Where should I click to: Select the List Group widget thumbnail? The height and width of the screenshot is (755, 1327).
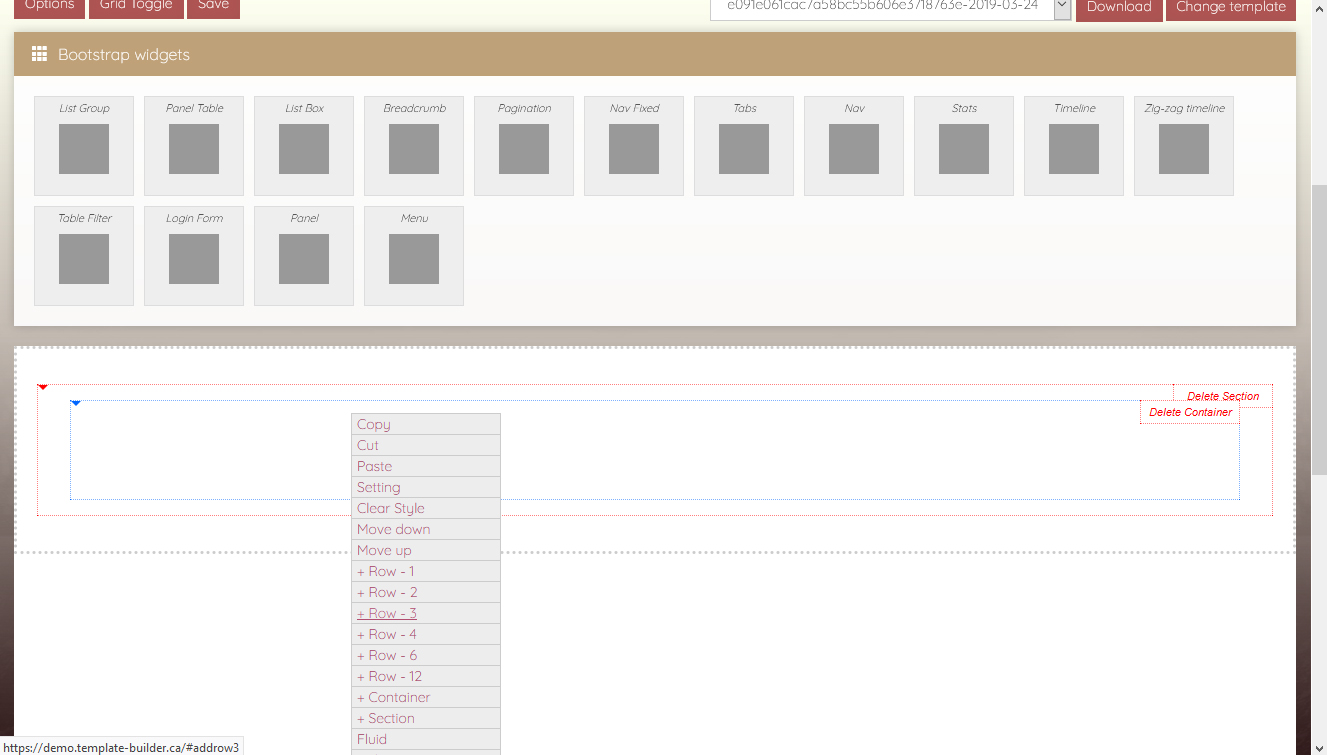[84, 149]
